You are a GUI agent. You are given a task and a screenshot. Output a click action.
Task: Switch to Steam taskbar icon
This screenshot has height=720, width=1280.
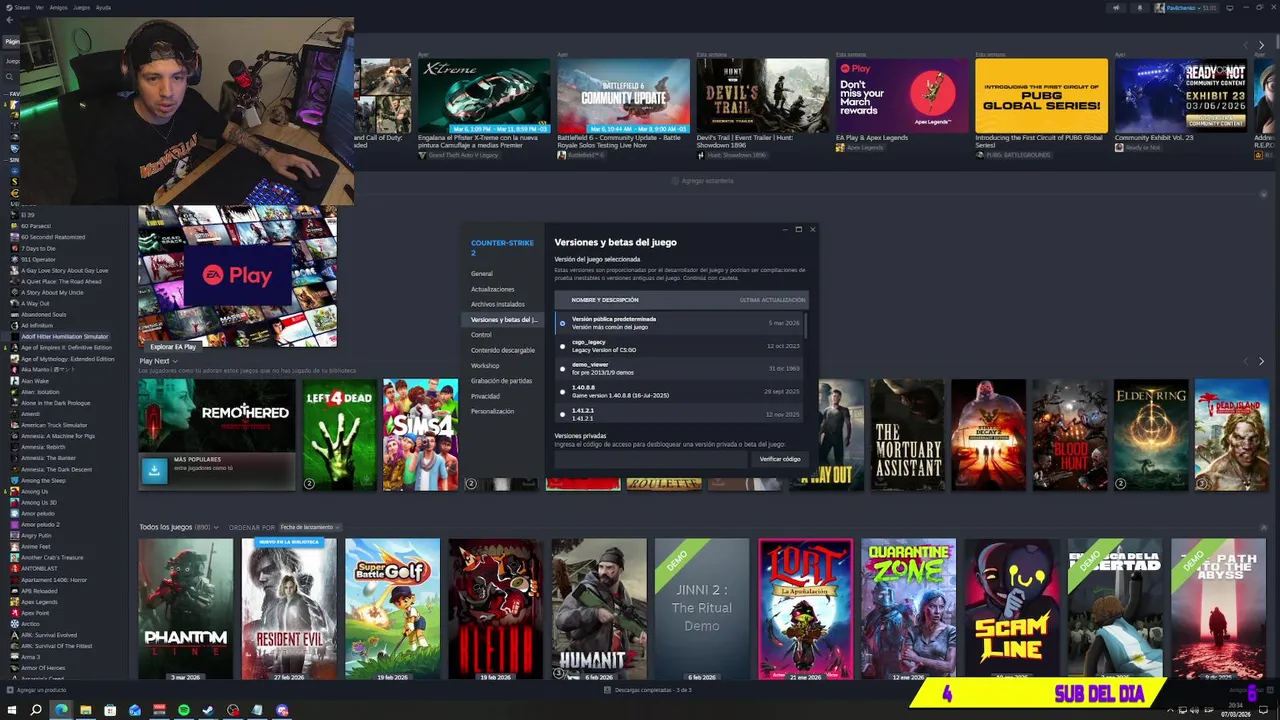[208, 710]
